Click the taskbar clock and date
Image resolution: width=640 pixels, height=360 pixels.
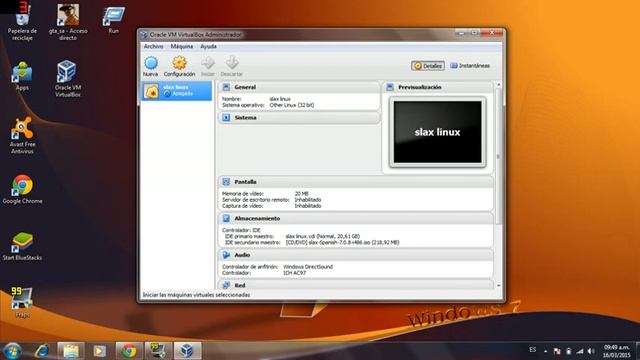click(x=617, y=351)
